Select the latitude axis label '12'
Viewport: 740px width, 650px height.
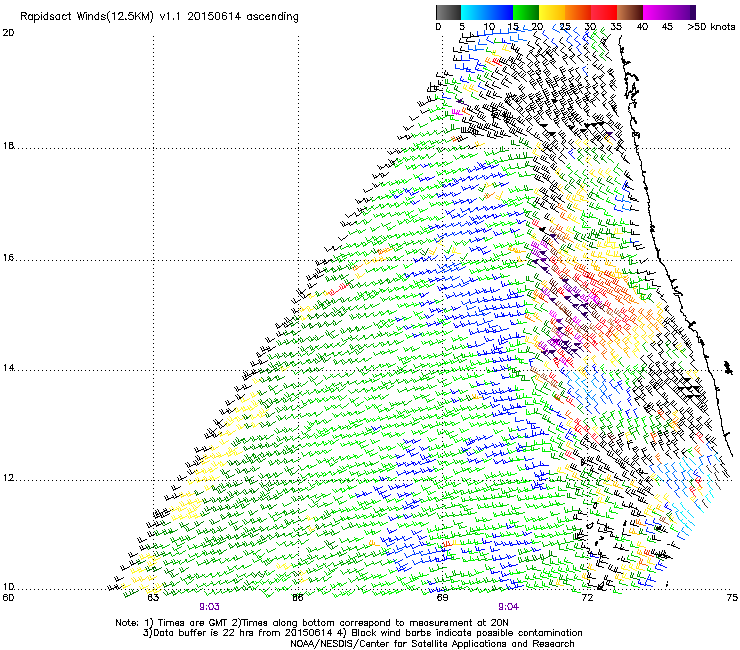pyautogui.click(x=8, y=478)
